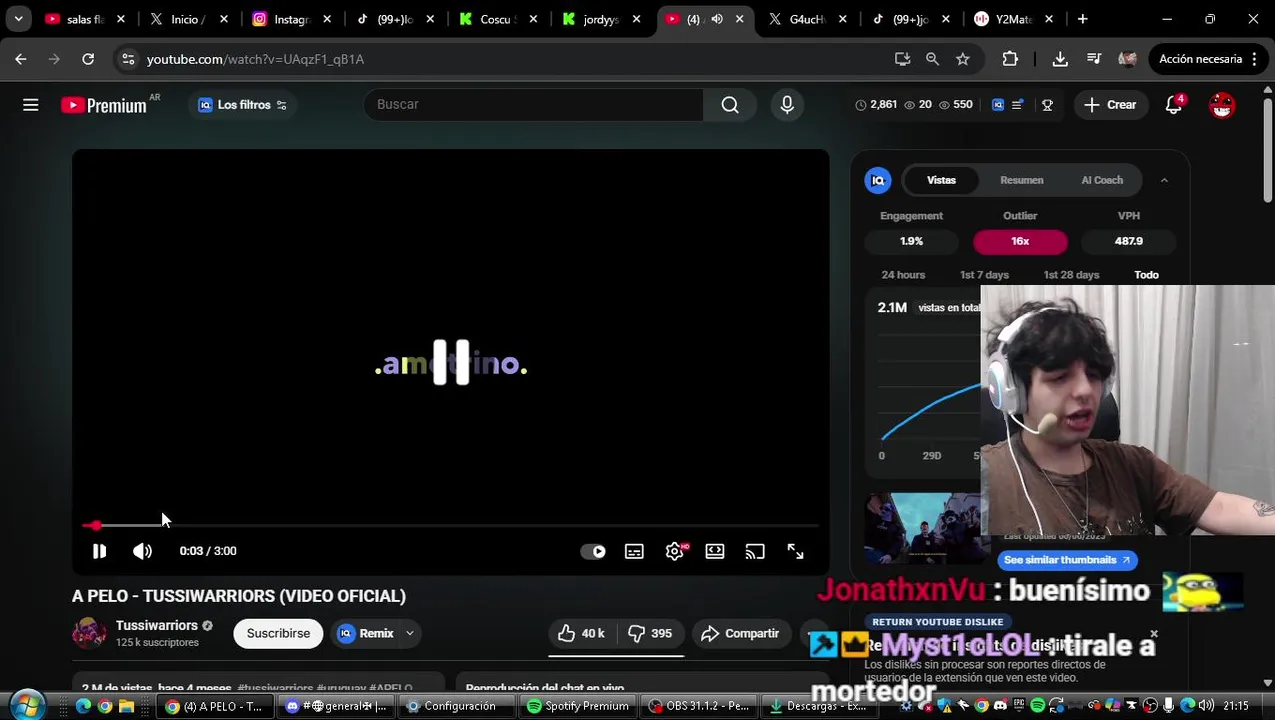The height and width of the screenshot is (720, 1275).
Task: Reload the page with refresh icon
Action: click(x=88, y=59)
